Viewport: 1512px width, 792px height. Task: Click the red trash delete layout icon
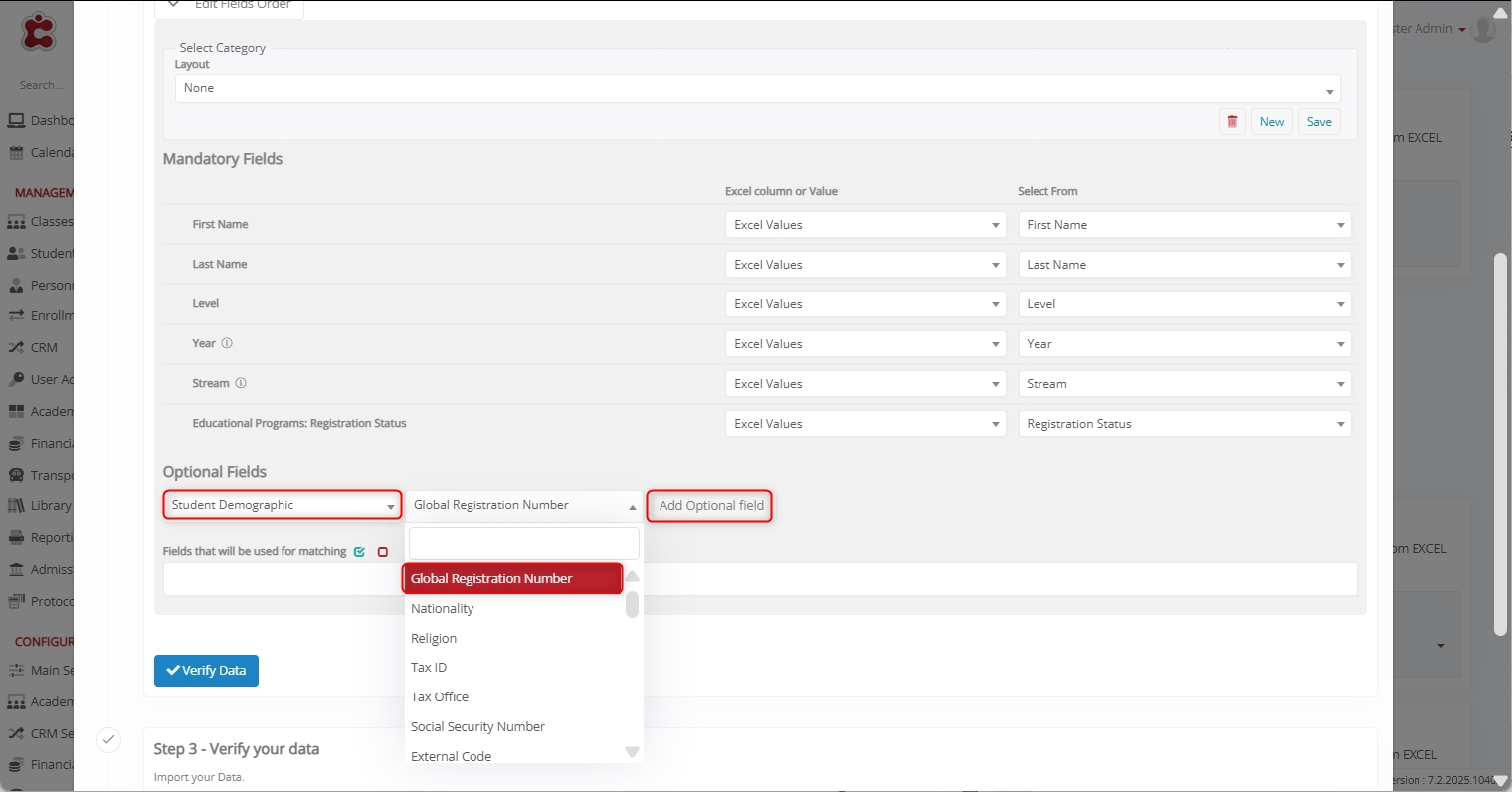1232,122
